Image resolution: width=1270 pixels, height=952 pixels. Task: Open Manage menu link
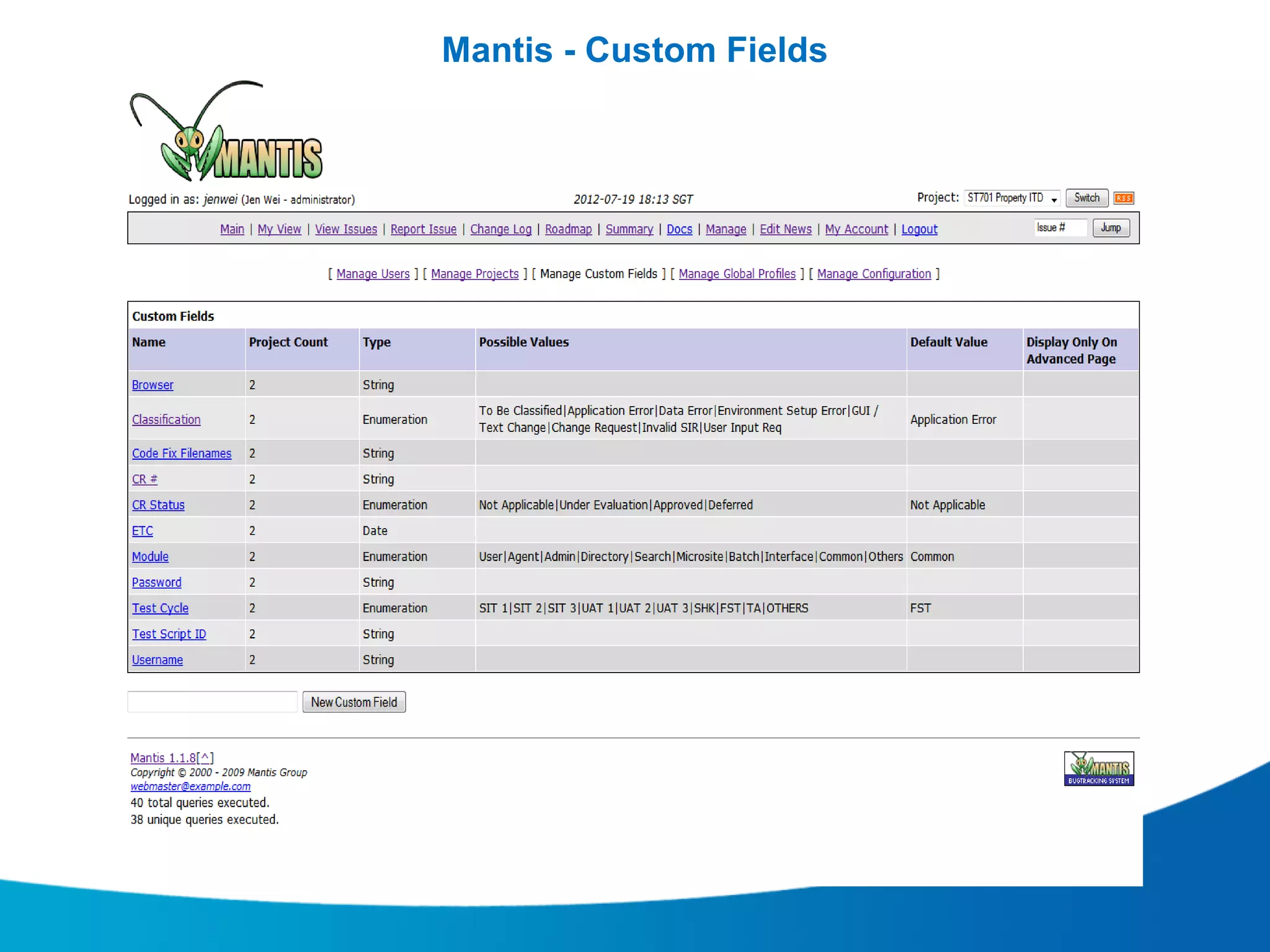point(726,229)
